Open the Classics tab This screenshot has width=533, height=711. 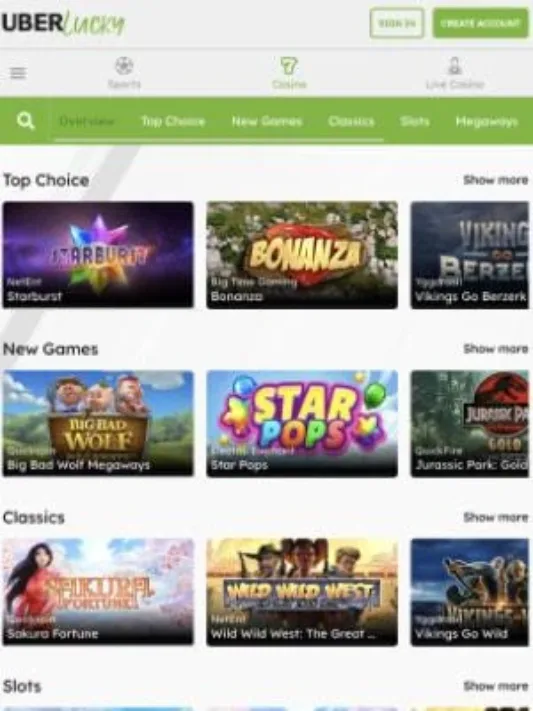351,122
